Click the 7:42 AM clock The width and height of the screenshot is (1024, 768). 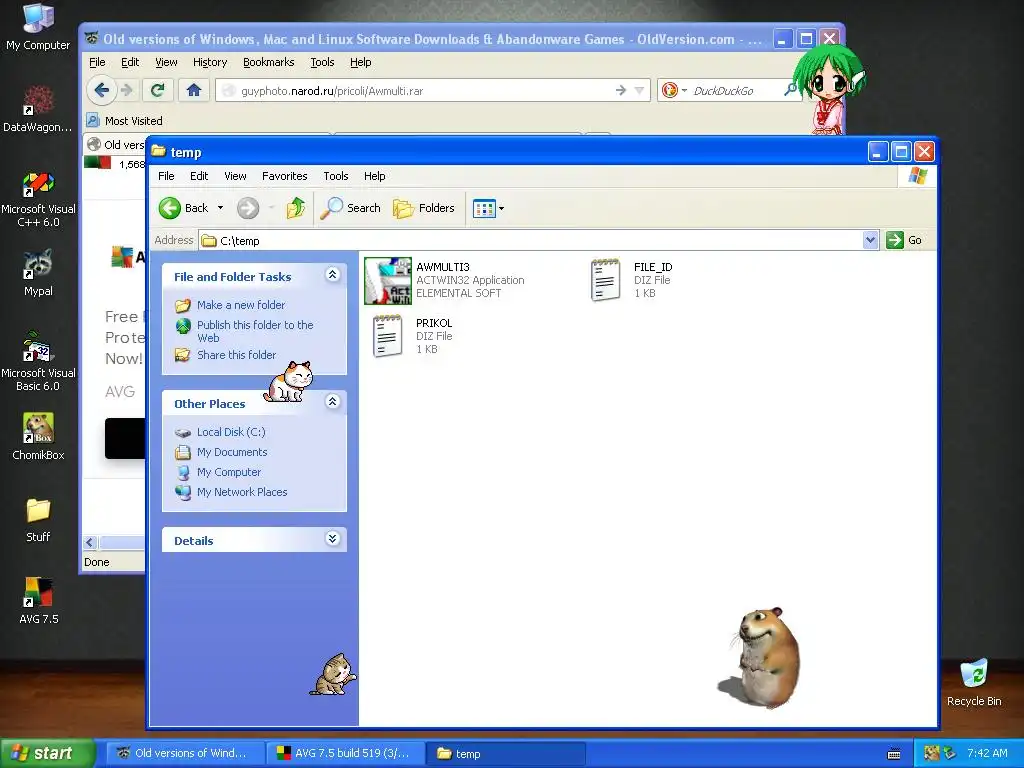987,753
